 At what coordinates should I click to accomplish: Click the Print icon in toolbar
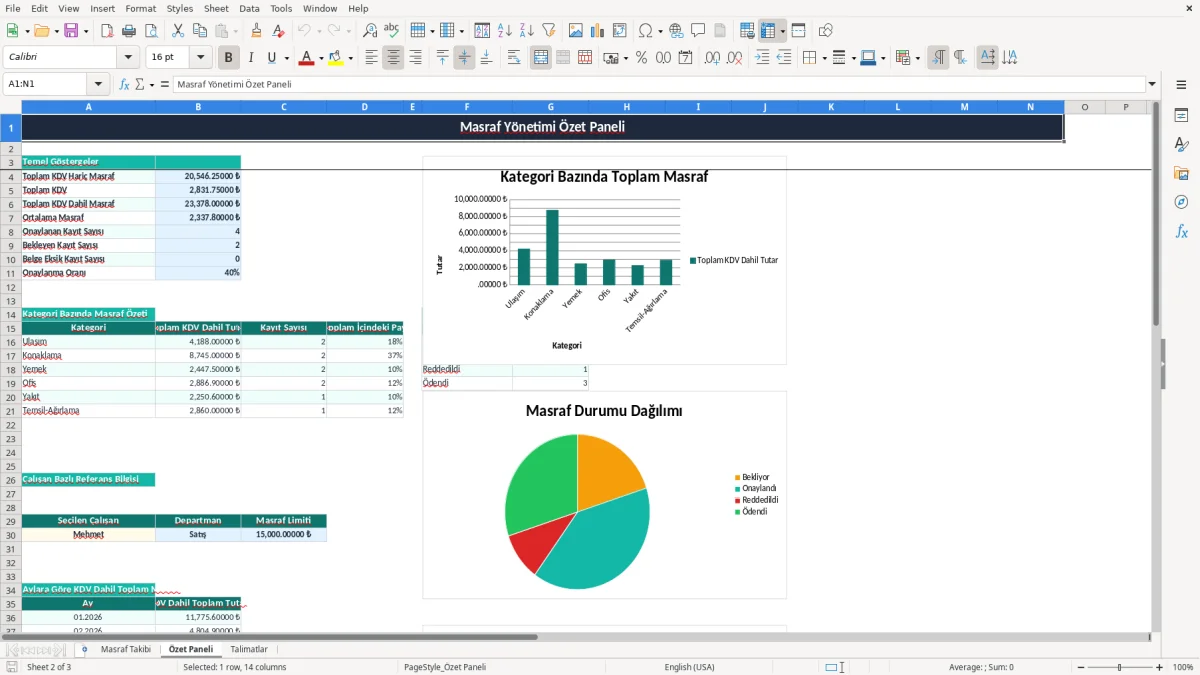(x=129, y=30)
